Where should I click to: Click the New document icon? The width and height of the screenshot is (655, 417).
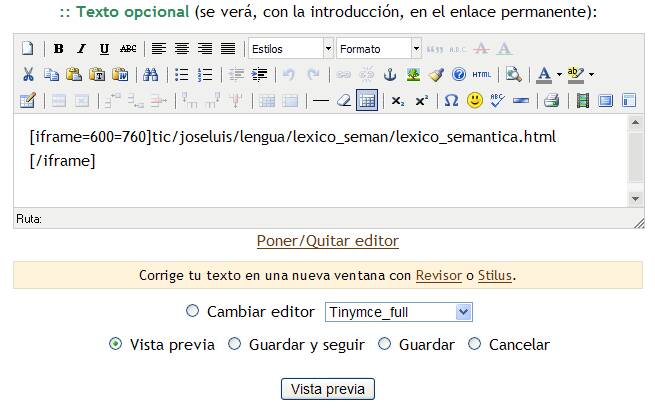[28, 49]
